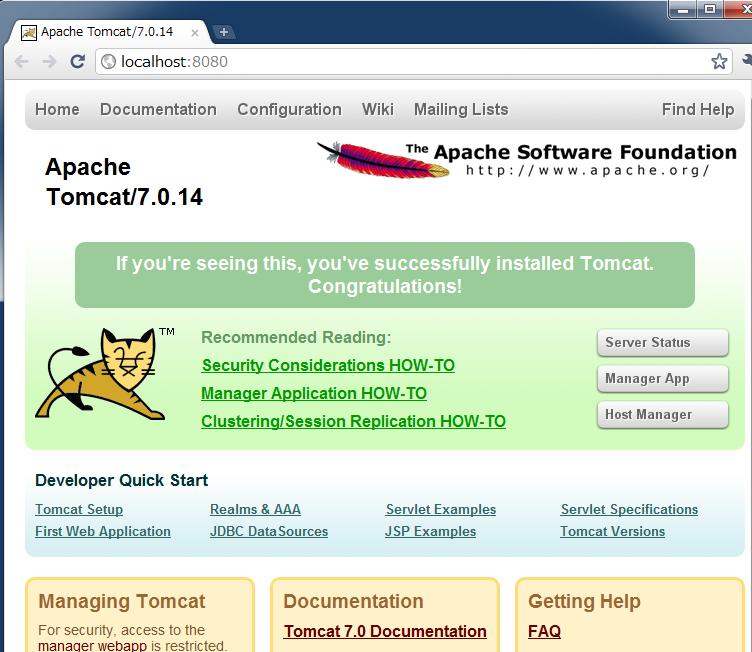Open the wrench settings menu
Image resolution: width=752 pixels, height=652 pixels.
[747, 61]
